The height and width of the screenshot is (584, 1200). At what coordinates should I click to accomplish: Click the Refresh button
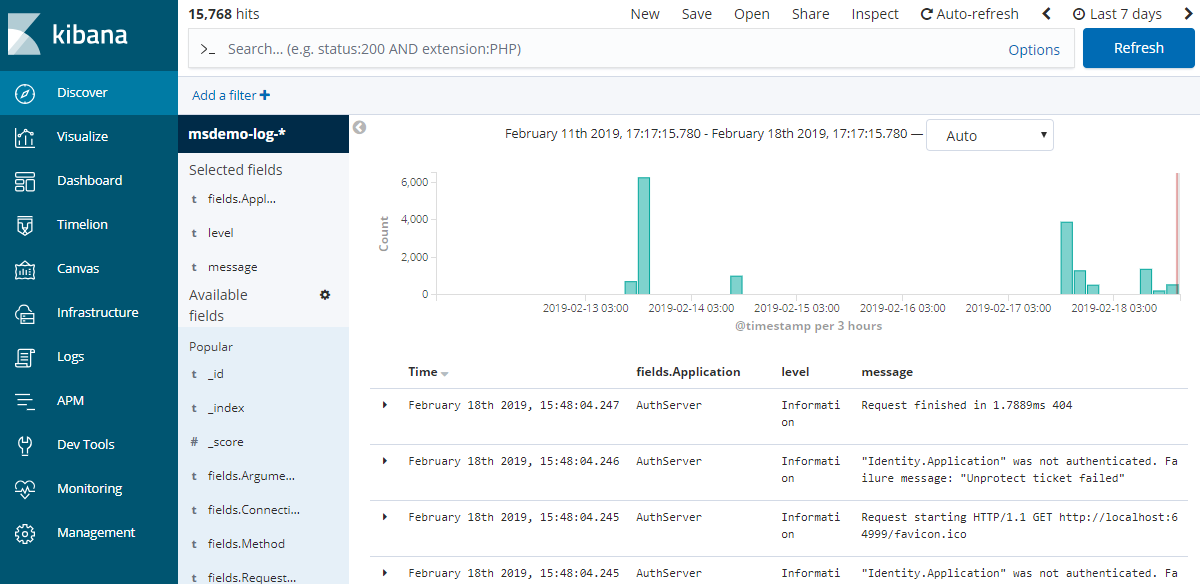coord(1138,47)
